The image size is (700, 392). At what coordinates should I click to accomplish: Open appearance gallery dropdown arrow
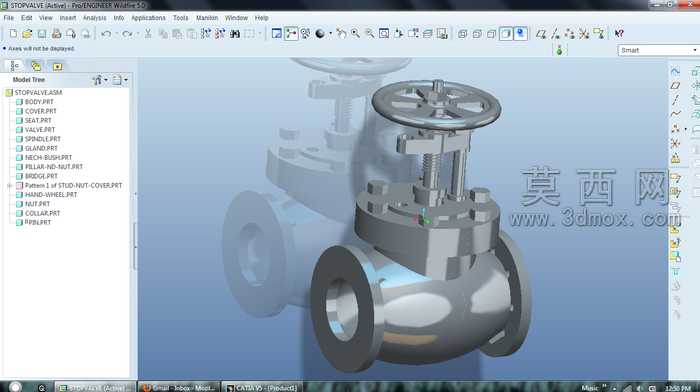click(330, 33)
